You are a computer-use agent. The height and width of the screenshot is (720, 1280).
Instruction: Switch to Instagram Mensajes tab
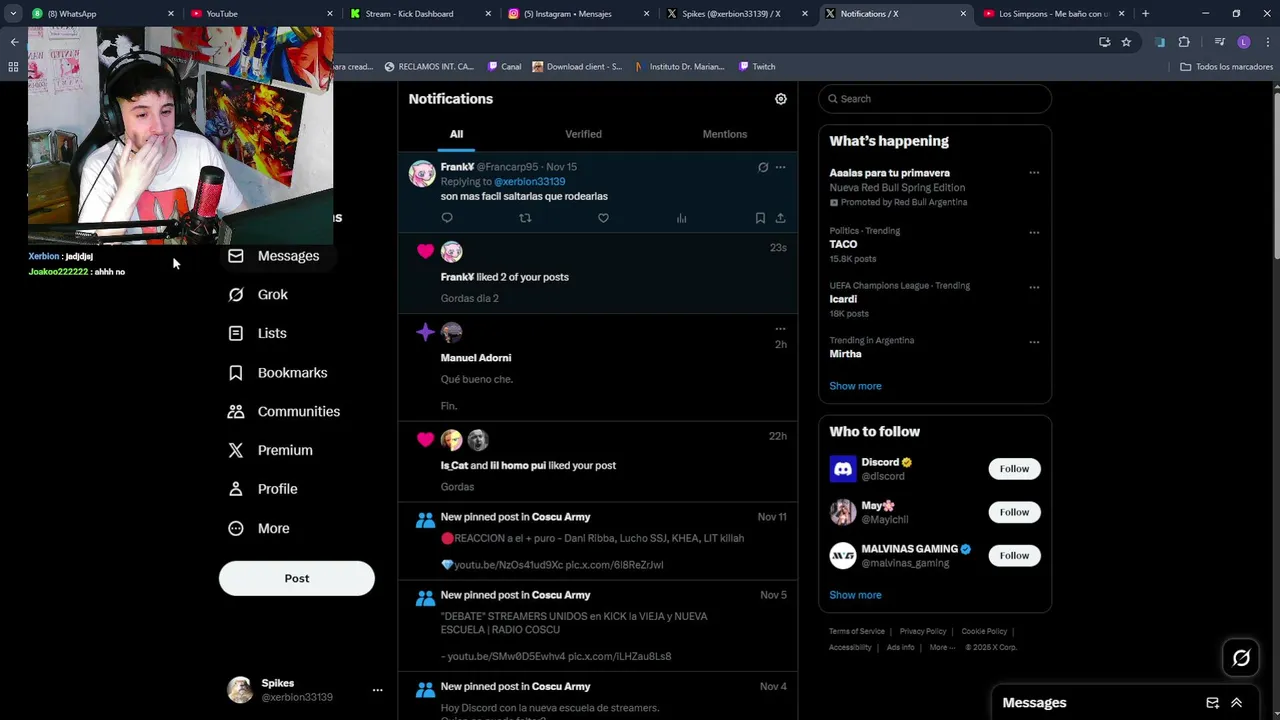click(578, 14)
